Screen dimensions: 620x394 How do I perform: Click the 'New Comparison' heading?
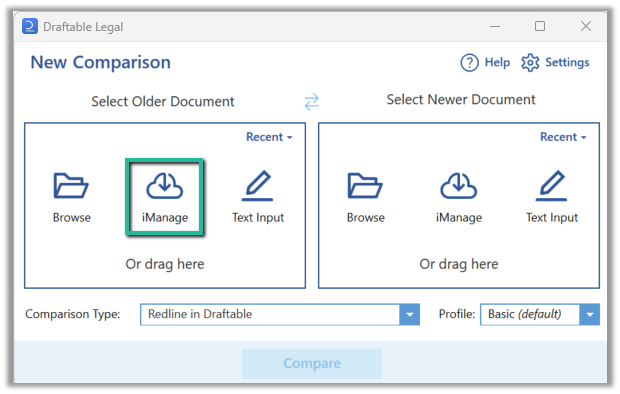(x=100, y=63)
